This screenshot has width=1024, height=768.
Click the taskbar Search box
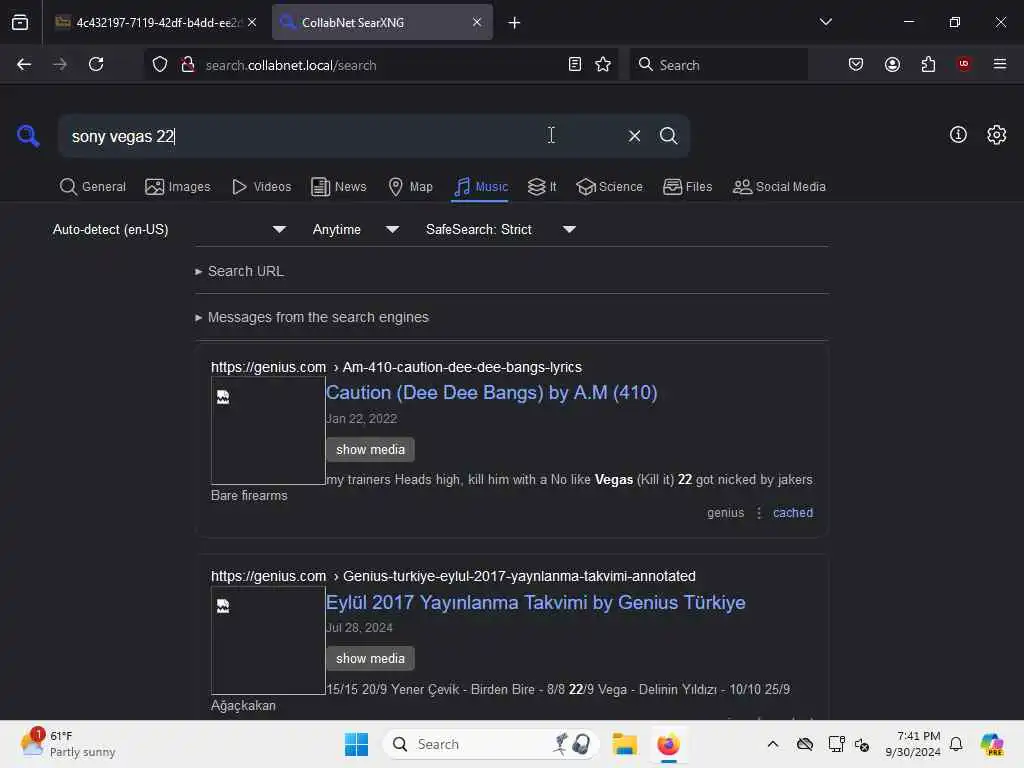click(490, 744)
